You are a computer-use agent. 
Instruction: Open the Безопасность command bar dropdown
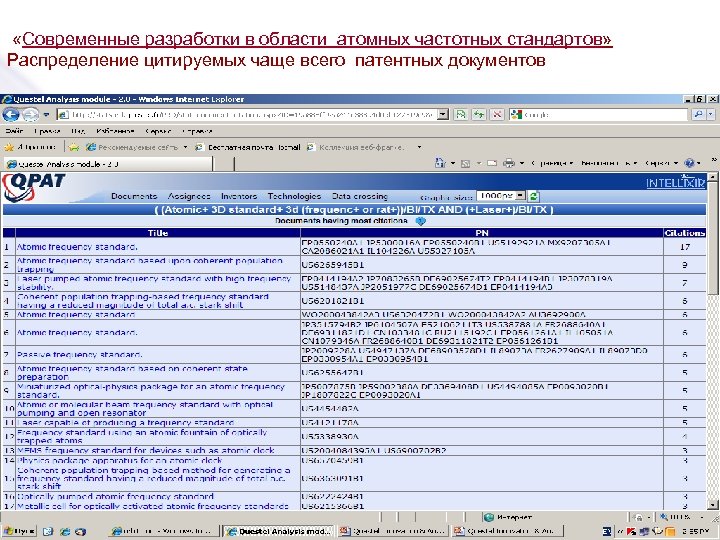click(x=609, y=163)
